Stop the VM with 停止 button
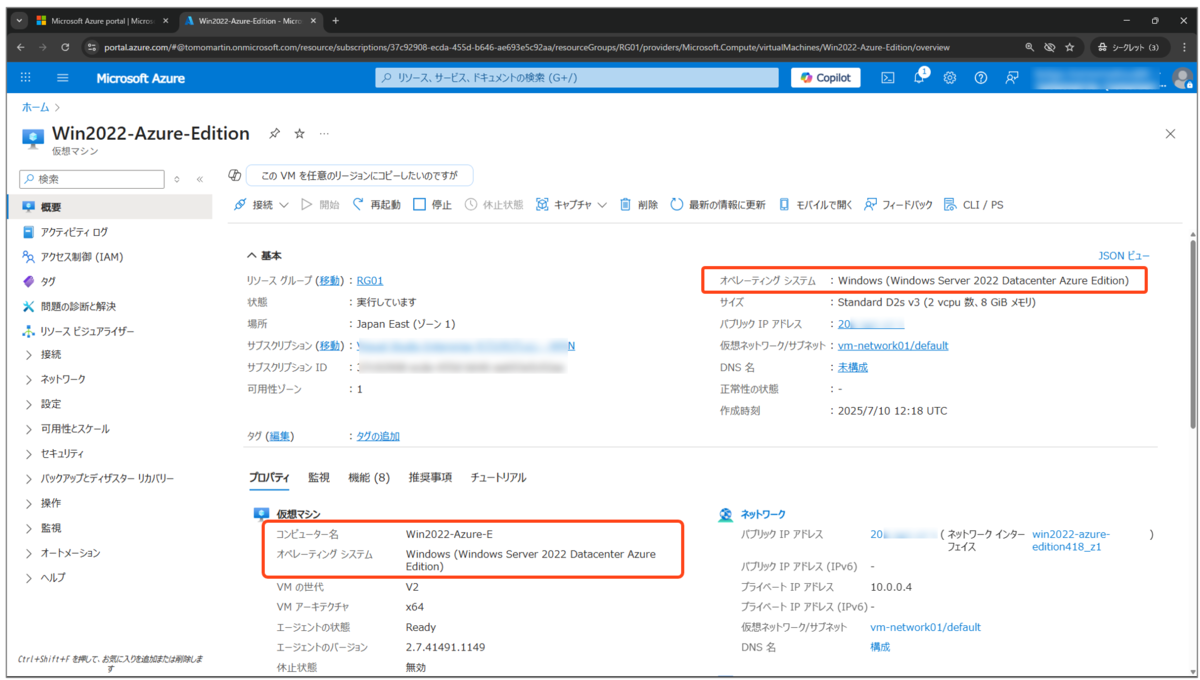 pos(432,204)
